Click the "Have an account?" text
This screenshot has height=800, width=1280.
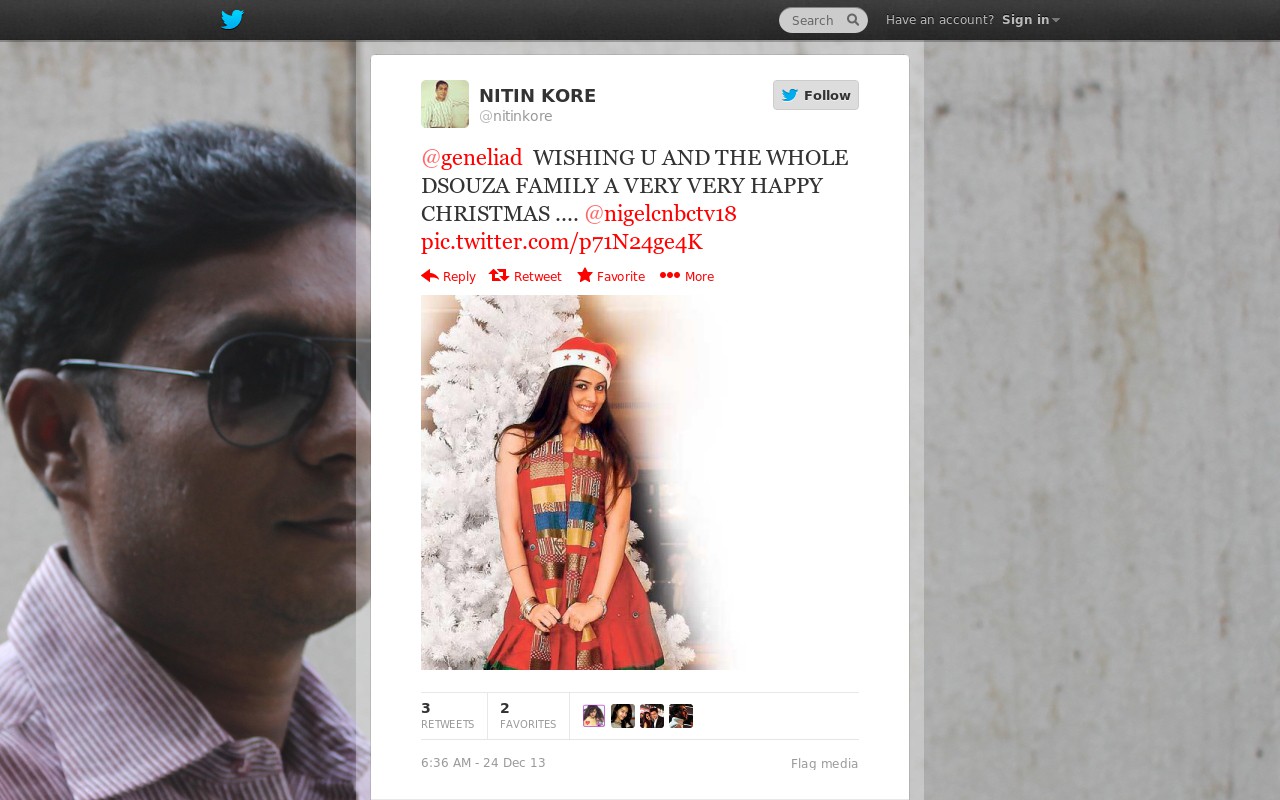tap(940, 20)
